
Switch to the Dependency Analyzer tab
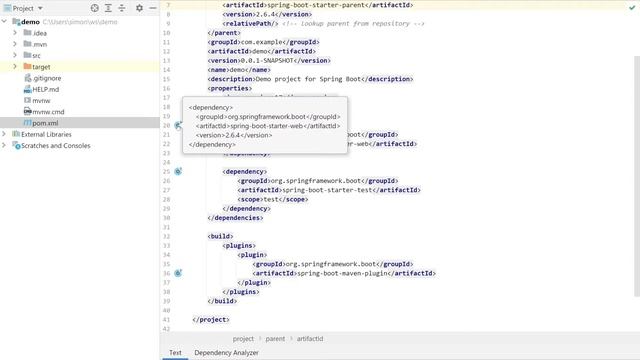tap(227, 353)
